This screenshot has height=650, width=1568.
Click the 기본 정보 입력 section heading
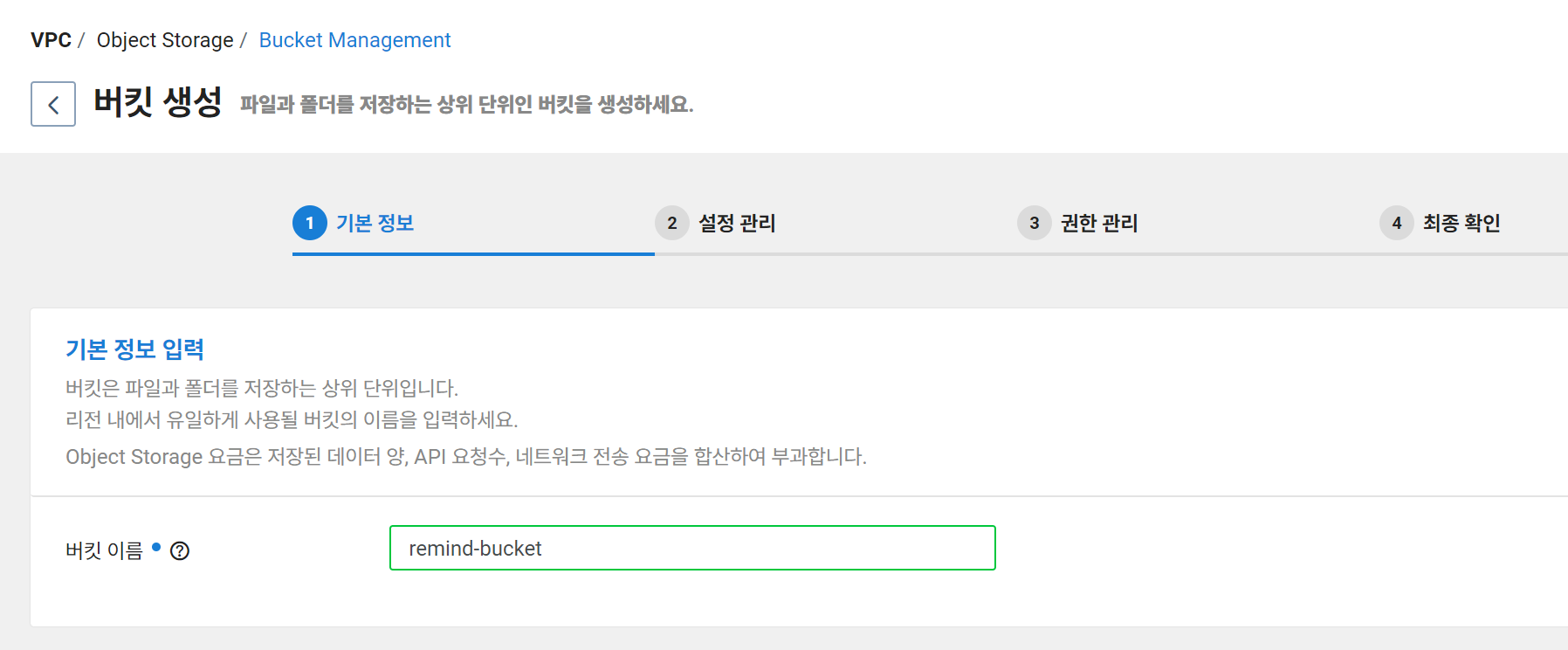[136, 349]
